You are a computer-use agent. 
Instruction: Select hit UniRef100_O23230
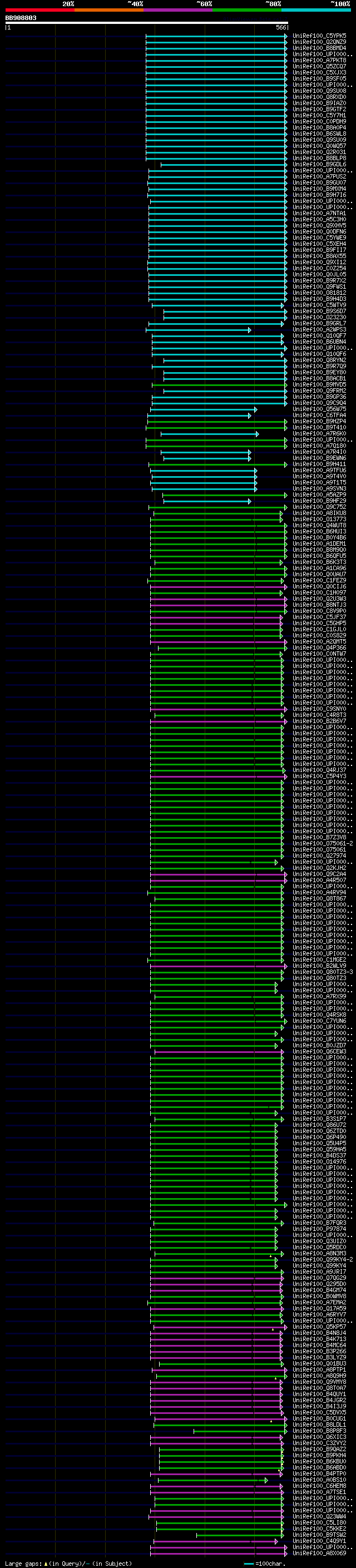tap(319, 318)
